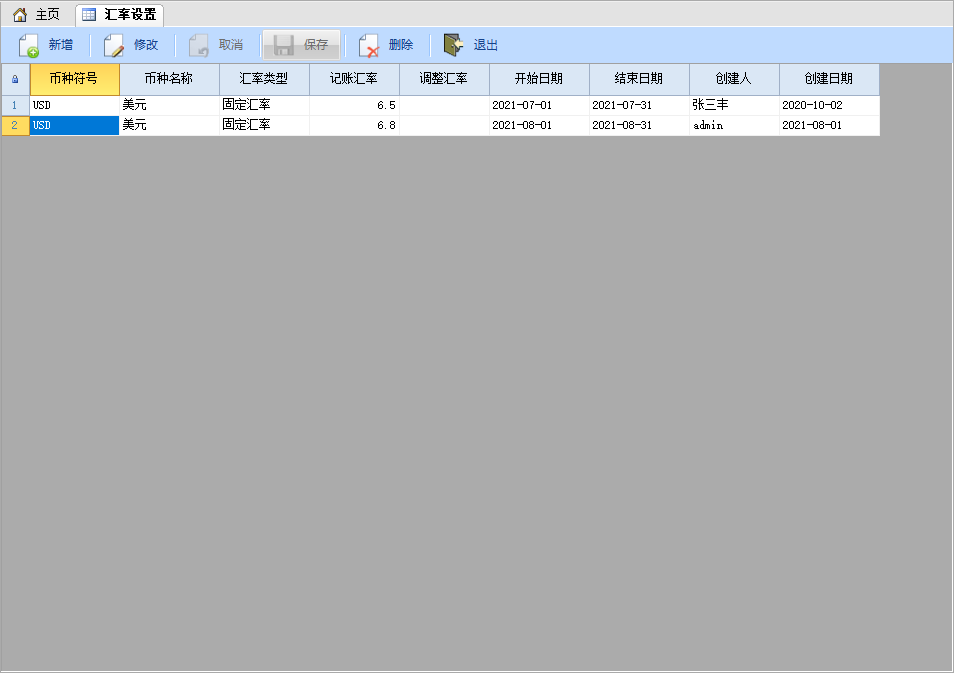The width and height of the screenshot is (954, 673).
Task: Click the 删除 (Delete) toolbar icon
Action: click(x=369, y=45)
